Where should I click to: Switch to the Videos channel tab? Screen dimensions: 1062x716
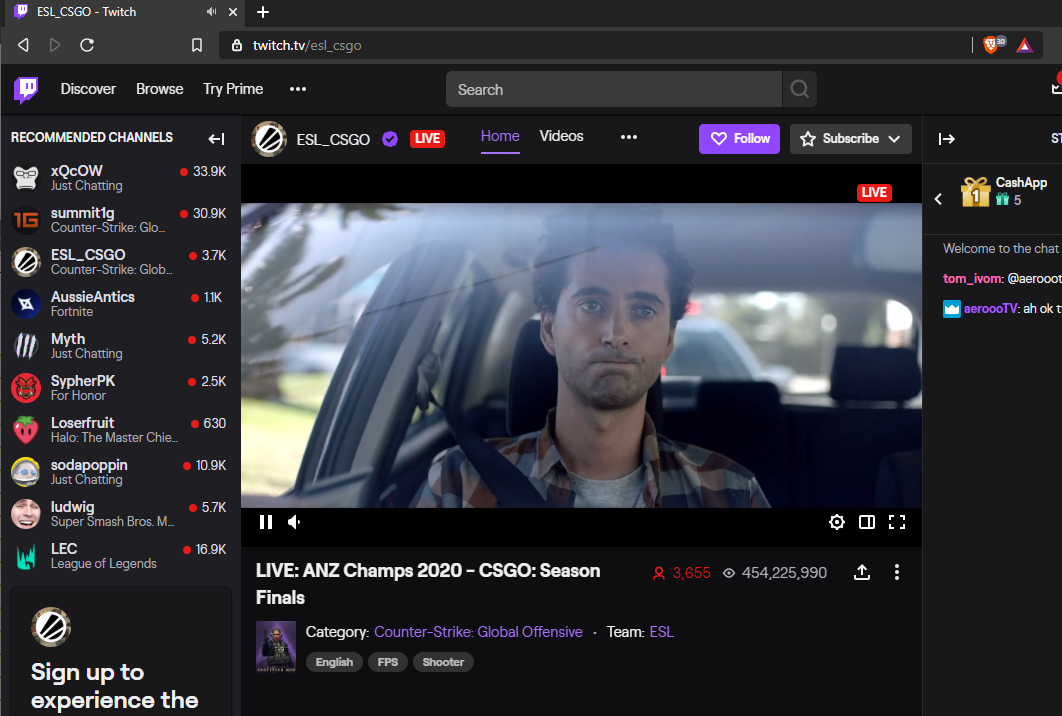point(561,136)
